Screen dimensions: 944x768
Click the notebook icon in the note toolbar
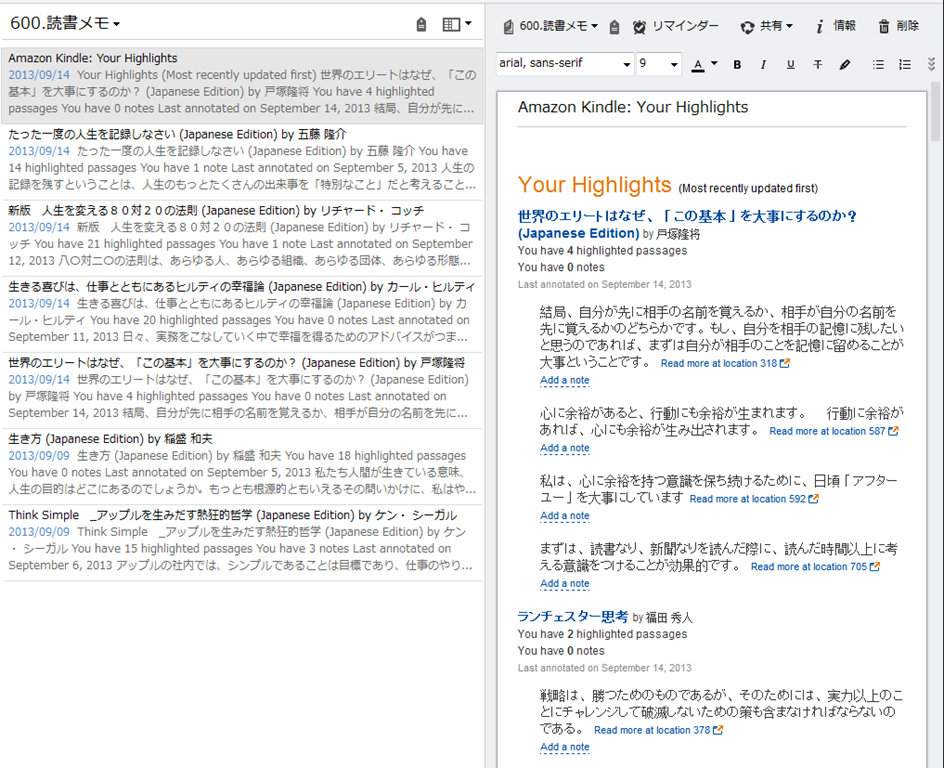(508, 26)
